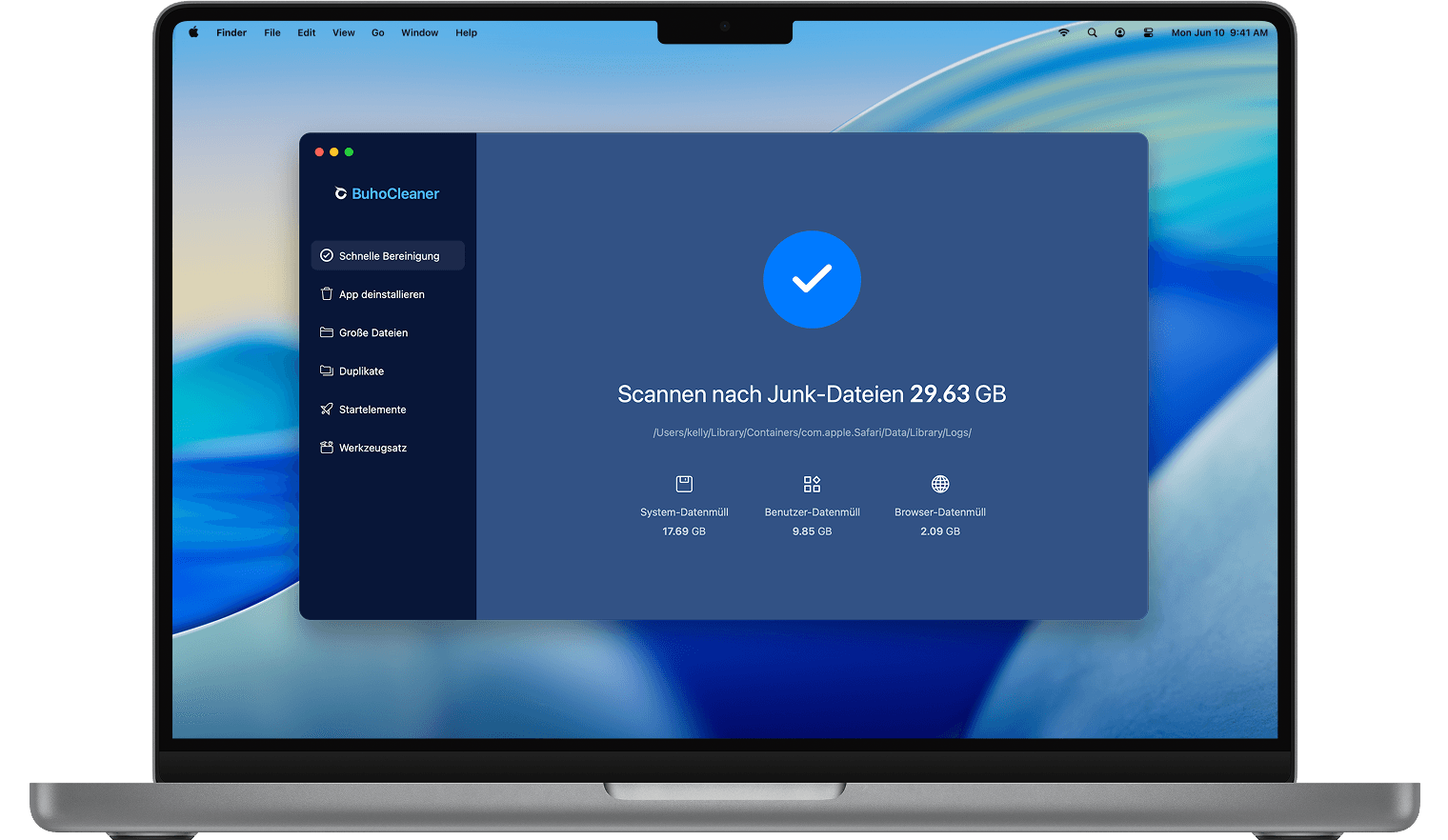Click the System-Datenmüll disk icon
The image size is (1448, 840).
point(684,484)
